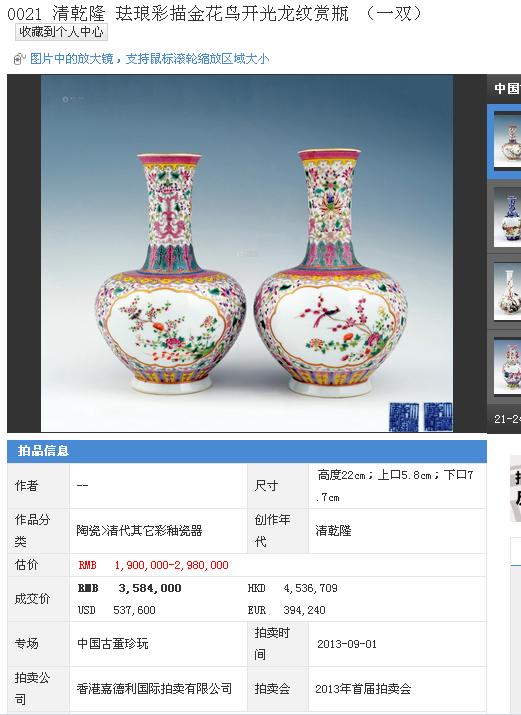Open the 中国古董珍玩 session link
Screen dimensions: 521x715
coord(113,644)
